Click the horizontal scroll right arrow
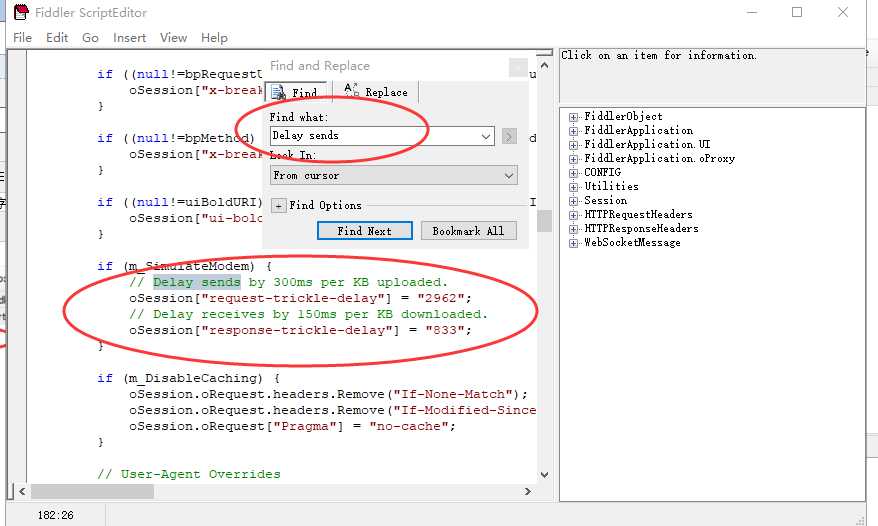The width and height of the screenshot is (878, 526). 527,491
